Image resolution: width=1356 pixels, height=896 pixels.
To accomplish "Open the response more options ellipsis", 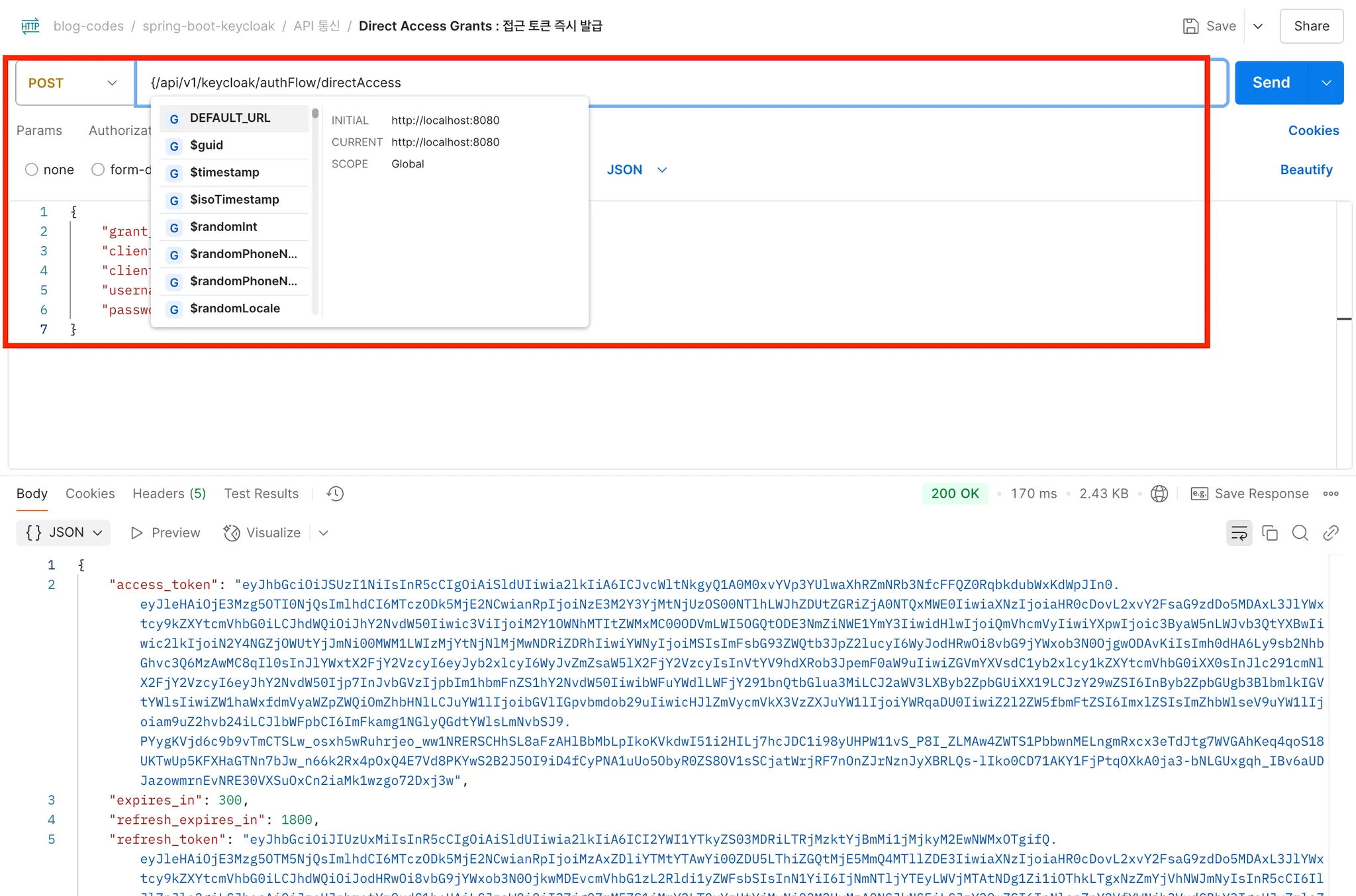I will tap(1331, 494).
